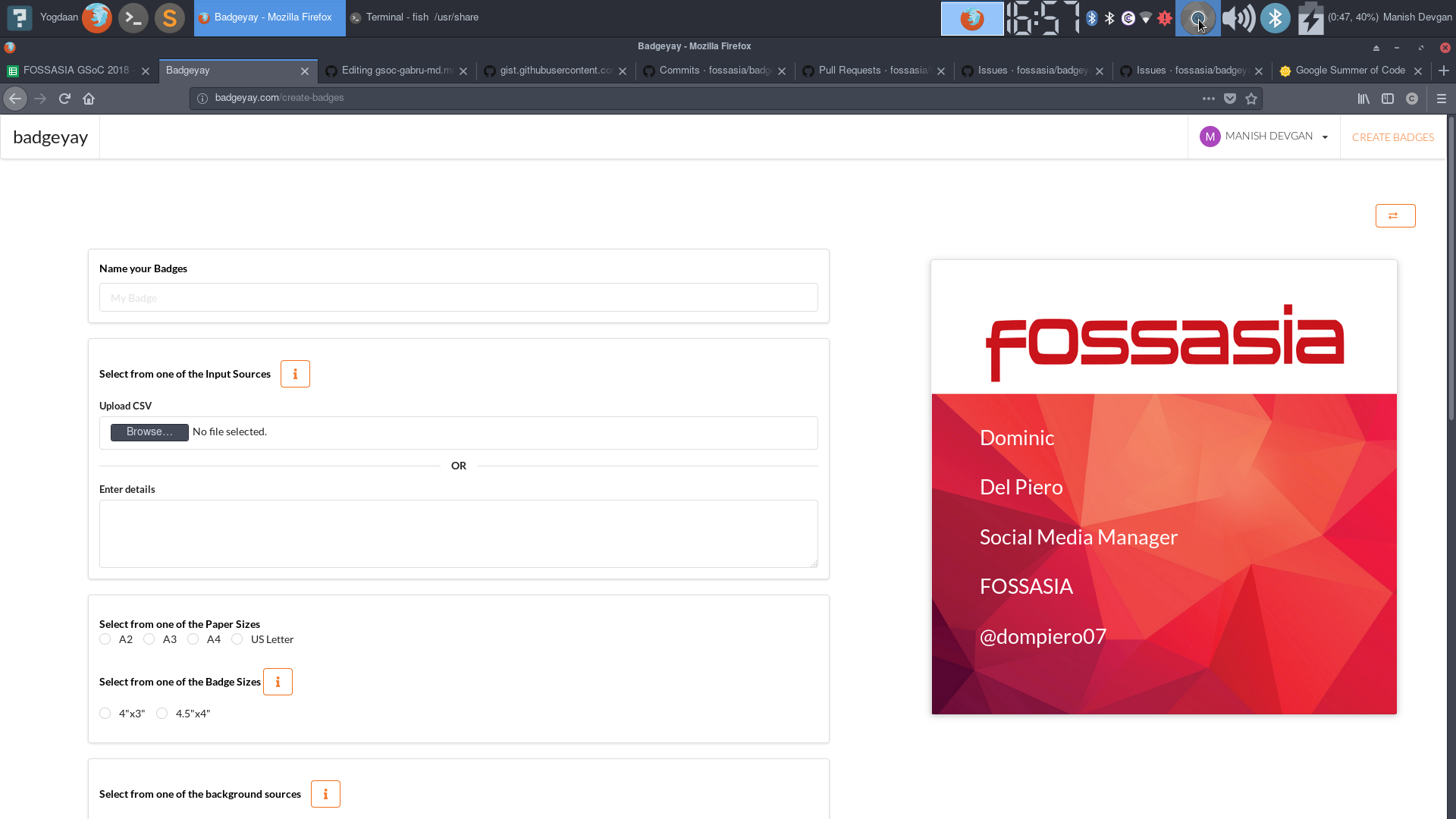
Task: Close the Badgeyay tab
Action: point(305,71)
